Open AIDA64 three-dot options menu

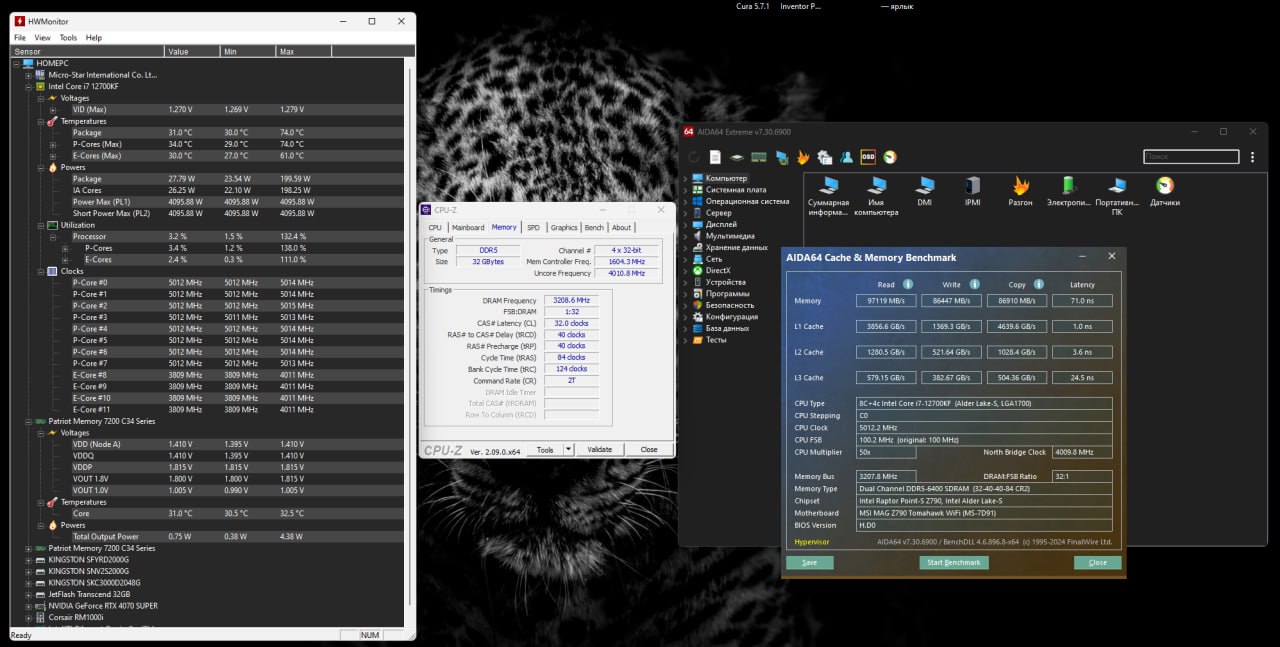pos(1252,157)
